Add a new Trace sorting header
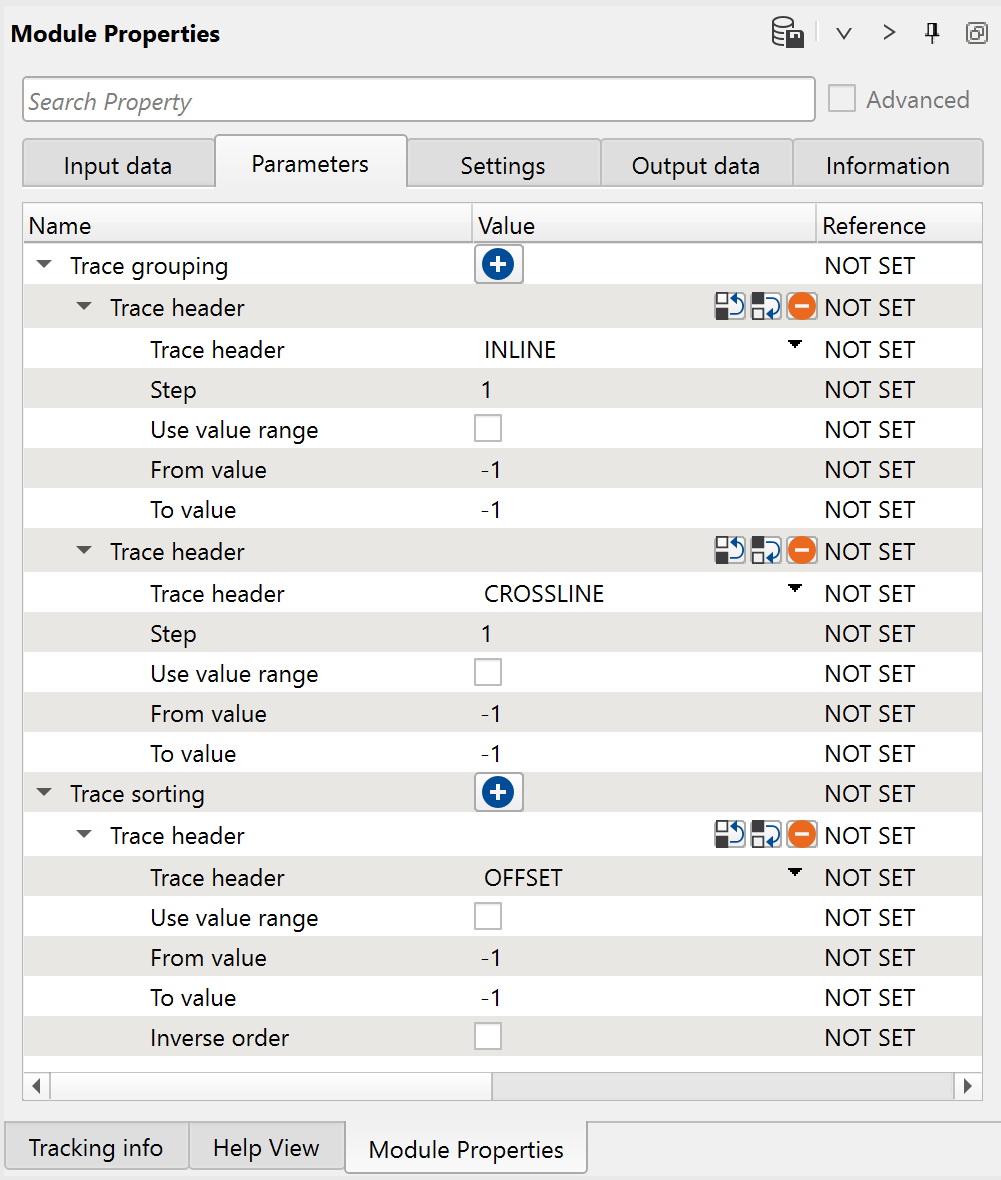 (x=498, y=793)
